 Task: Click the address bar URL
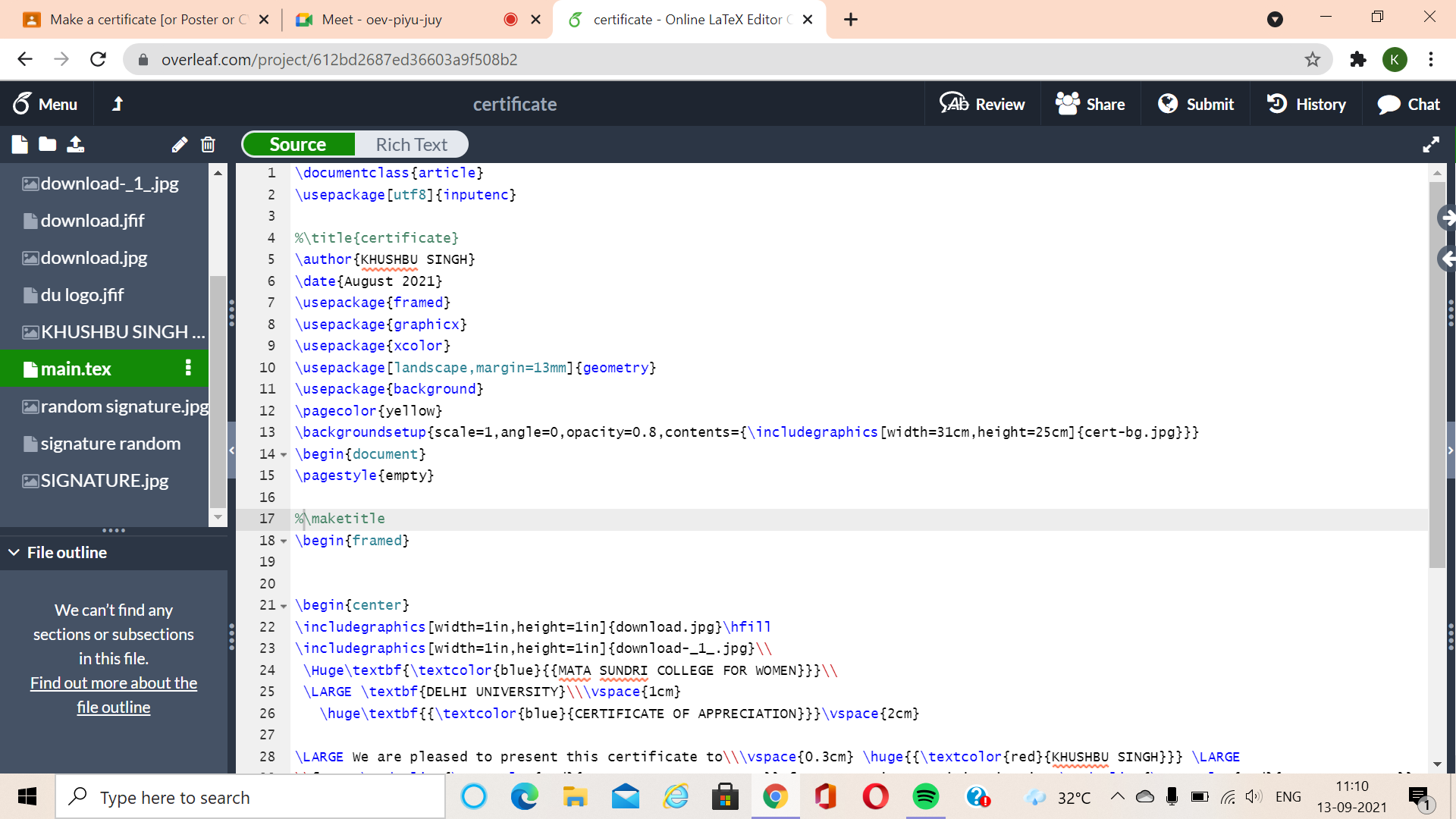(340, 59)
